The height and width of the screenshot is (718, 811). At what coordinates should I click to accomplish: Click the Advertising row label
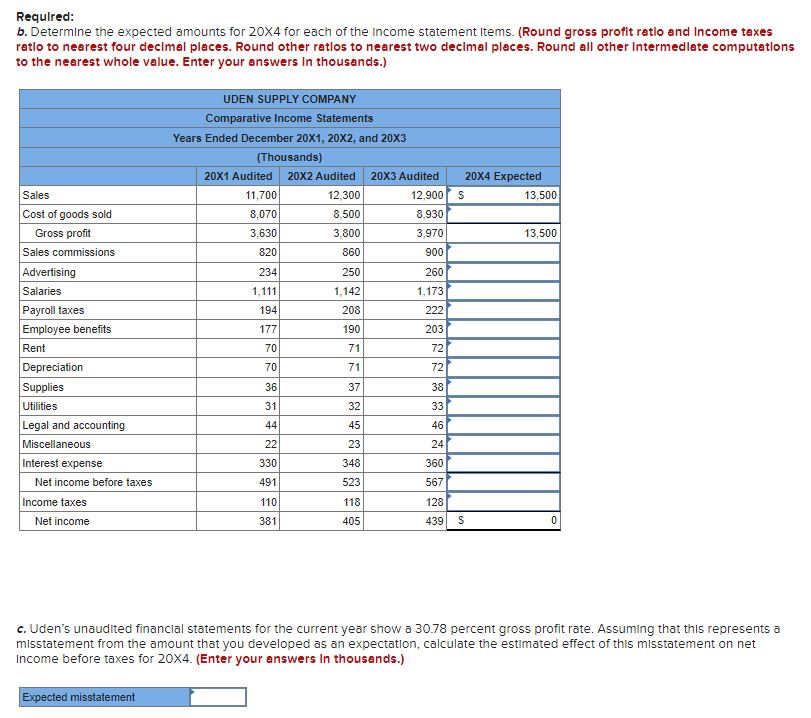[x=49, y=272]
